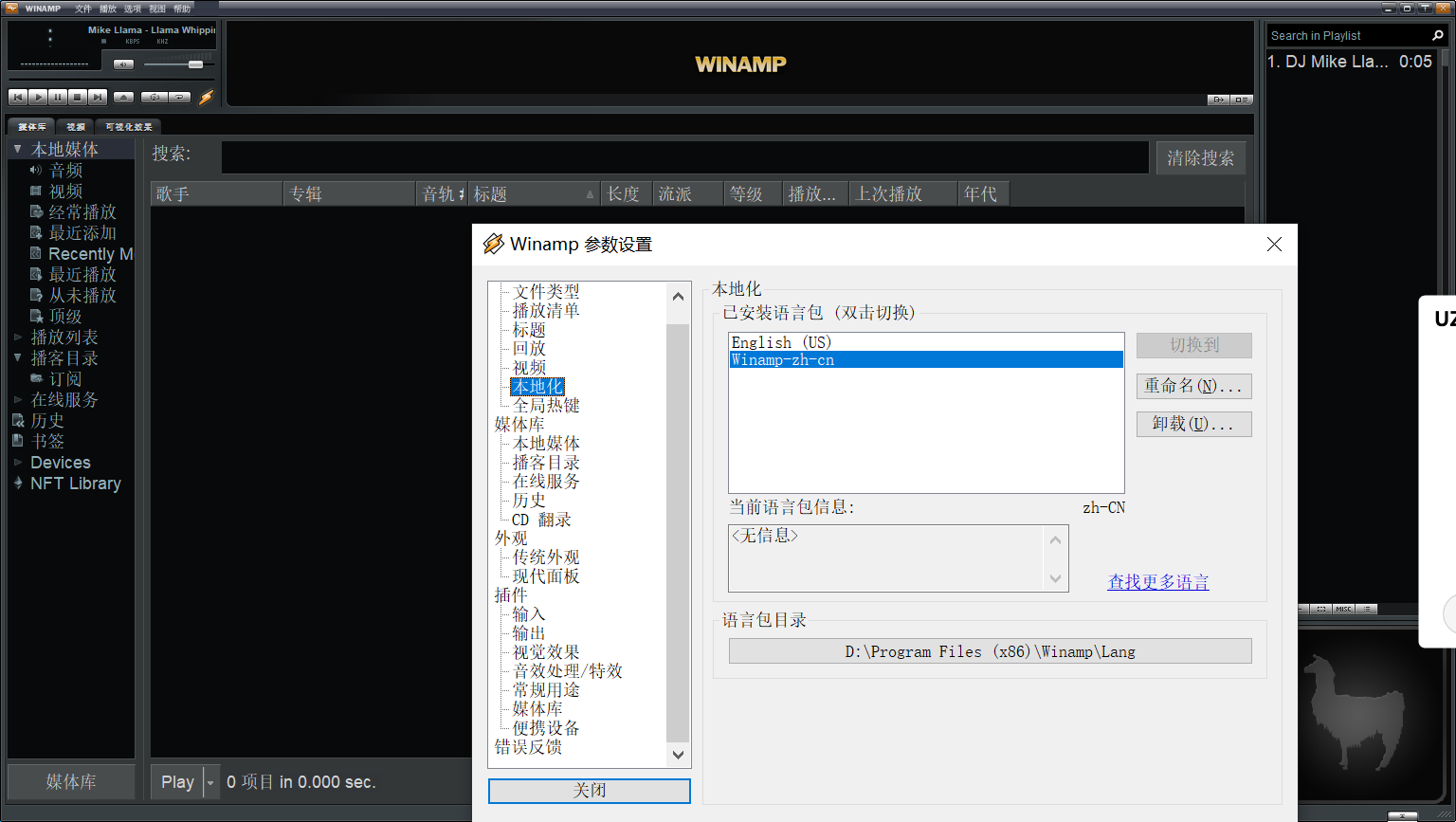Click the 清除搜索 button

pos(1200,157)
